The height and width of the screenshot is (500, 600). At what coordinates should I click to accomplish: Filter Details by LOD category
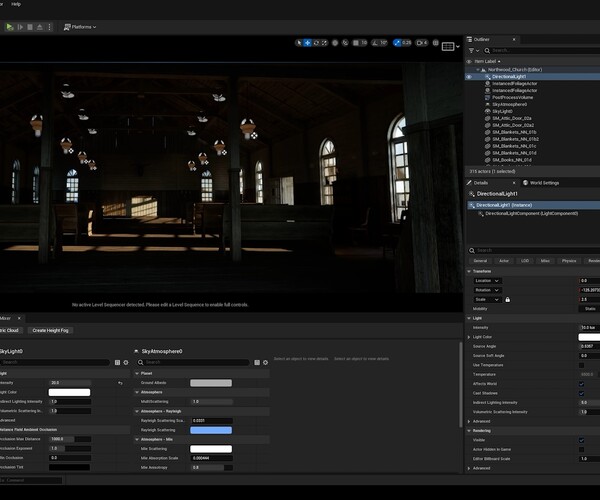click(x=525, y=261)
